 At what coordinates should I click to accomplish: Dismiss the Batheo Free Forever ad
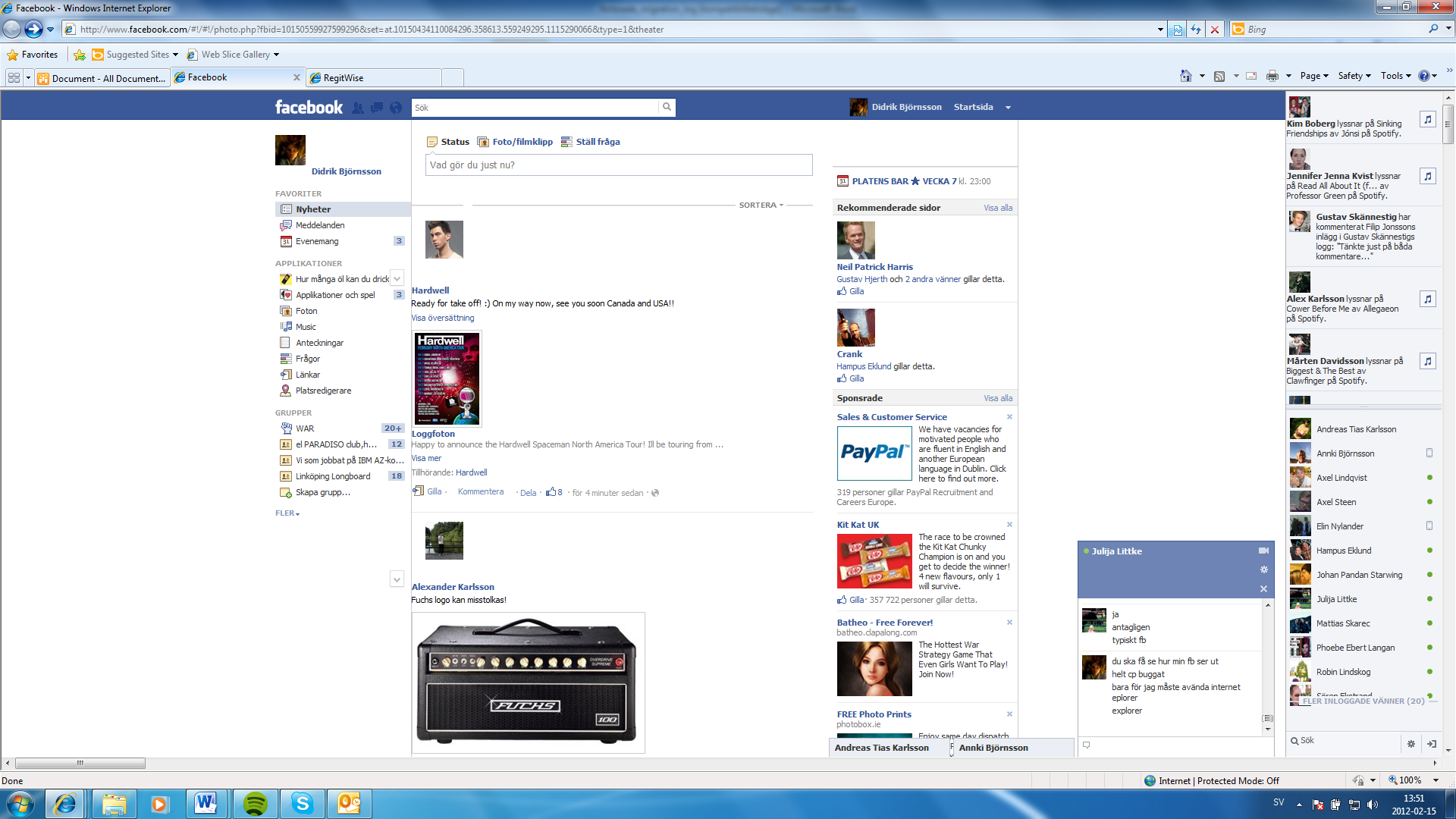click(1009, 623)
